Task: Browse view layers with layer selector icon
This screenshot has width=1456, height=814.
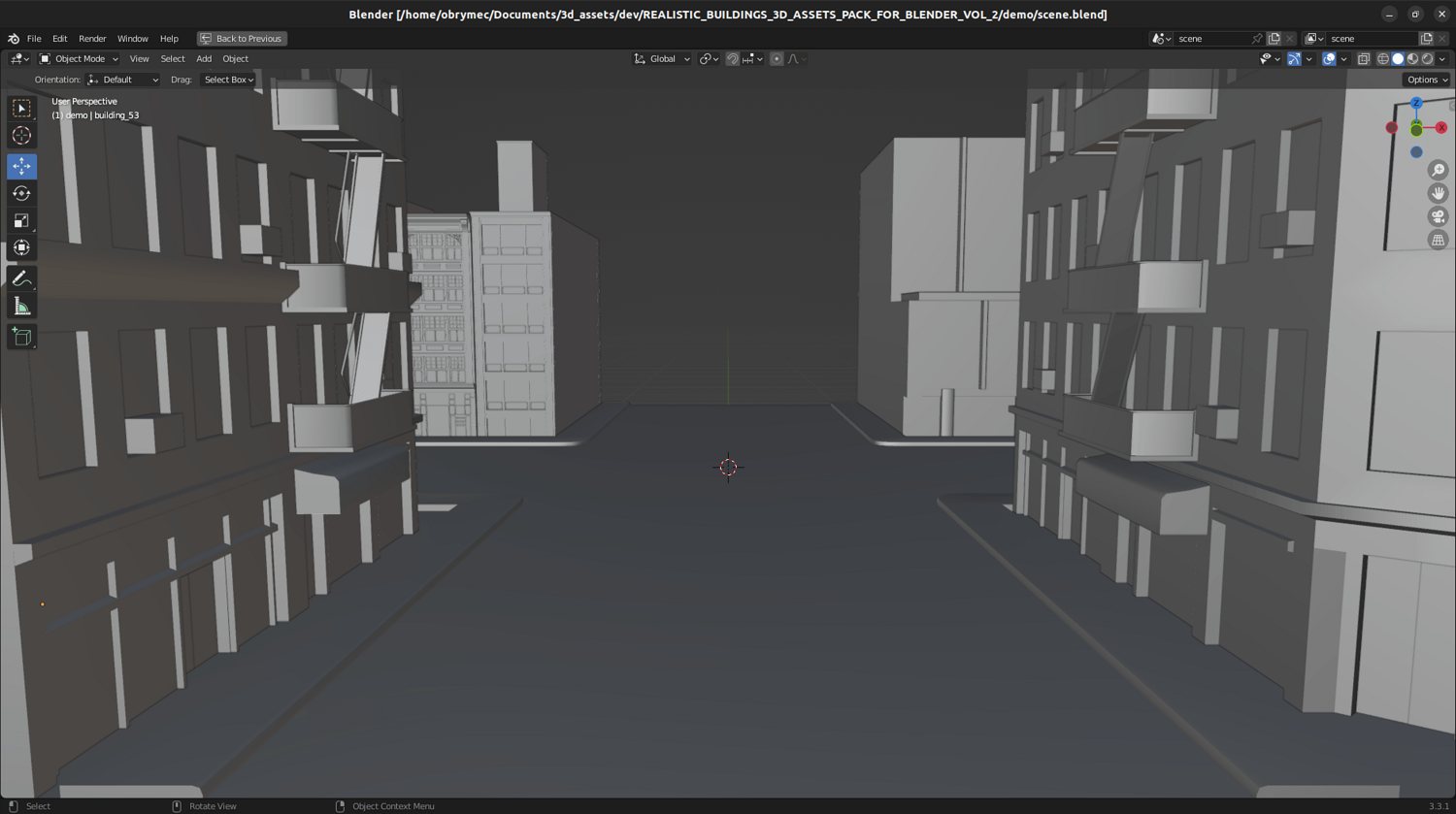Action: pos(1314,39)
